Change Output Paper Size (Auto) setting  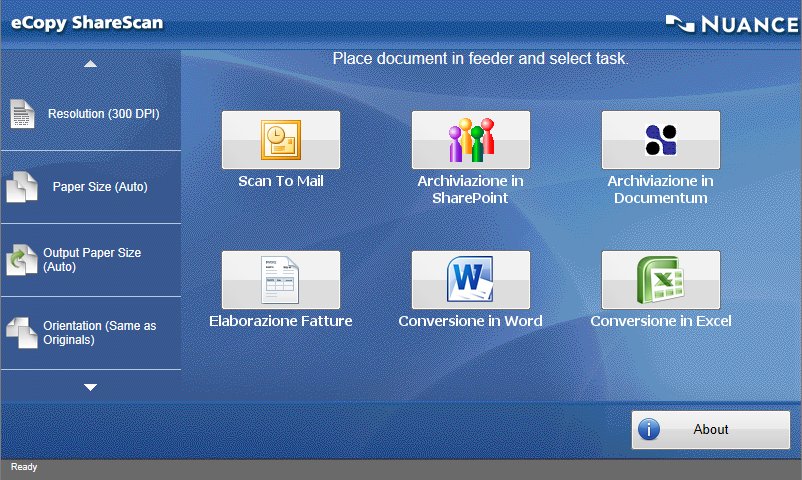pyautogui.click(x=91, y=260)
